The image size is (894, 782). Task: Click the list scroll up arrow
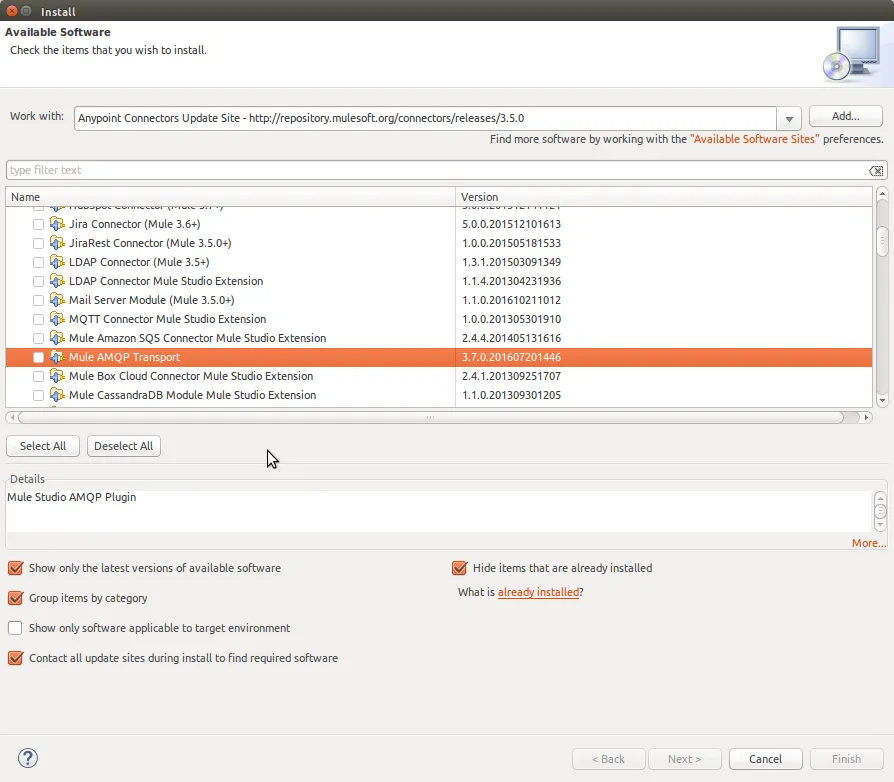click(882, 194)
